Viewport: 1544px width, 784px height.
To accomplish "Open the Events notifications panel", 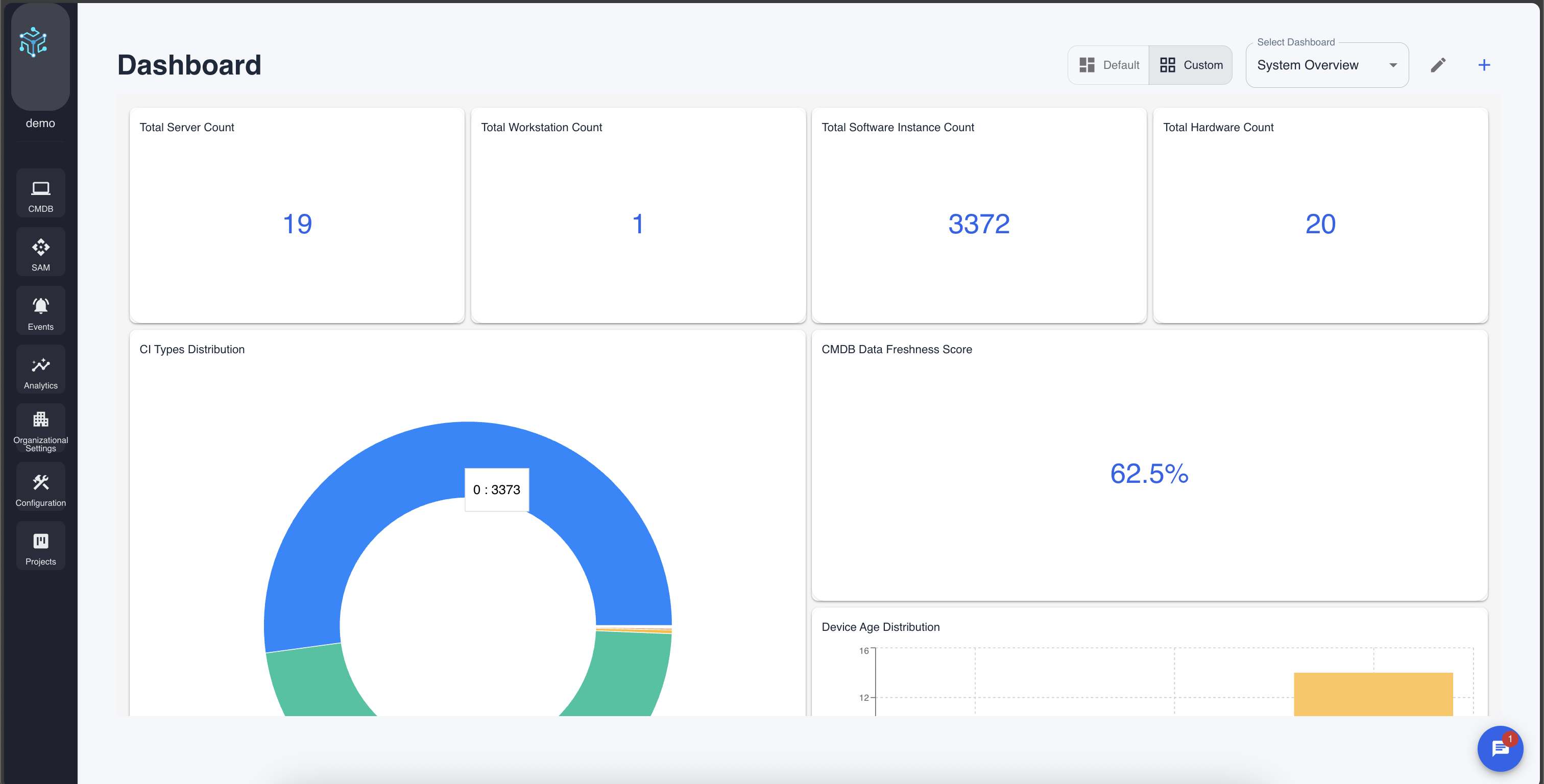I will tap(40, 310).
